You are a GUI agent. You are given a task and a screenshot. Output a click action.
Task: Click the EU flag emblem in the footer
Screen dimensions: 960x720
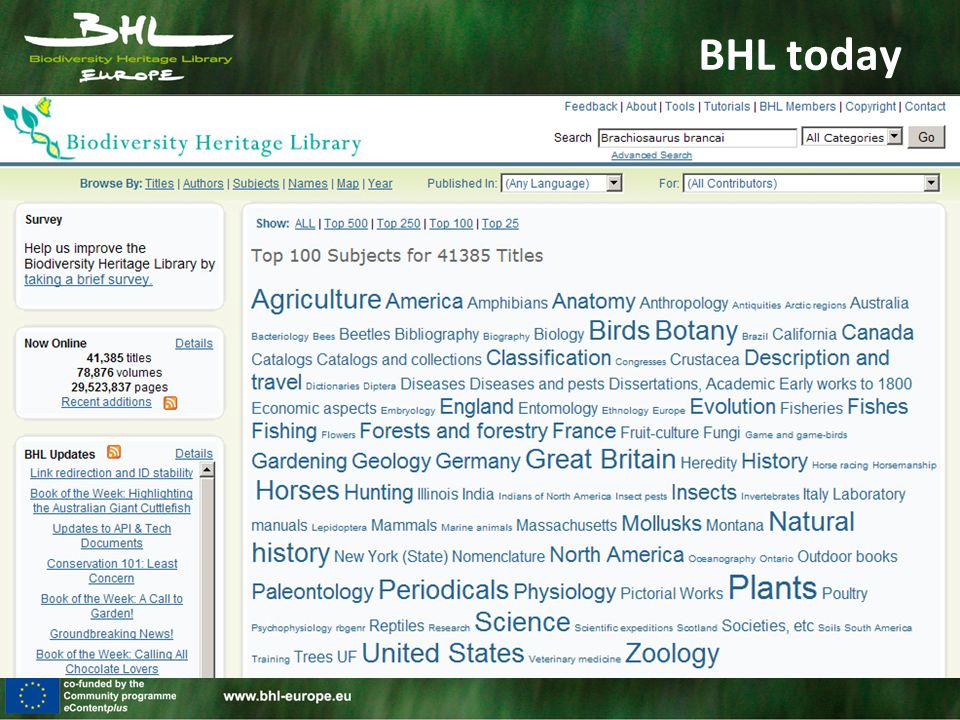[x=32, y=696]
